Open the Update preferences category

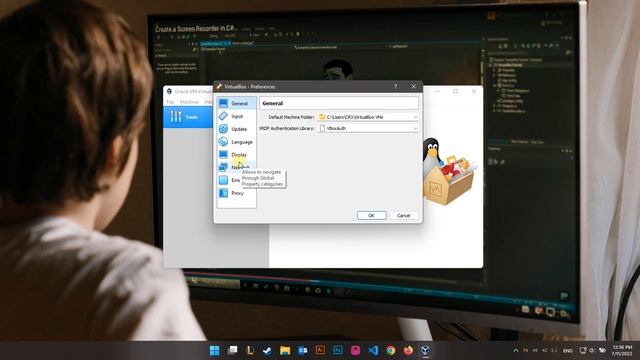pyautogui.click(x=237, y=129)
